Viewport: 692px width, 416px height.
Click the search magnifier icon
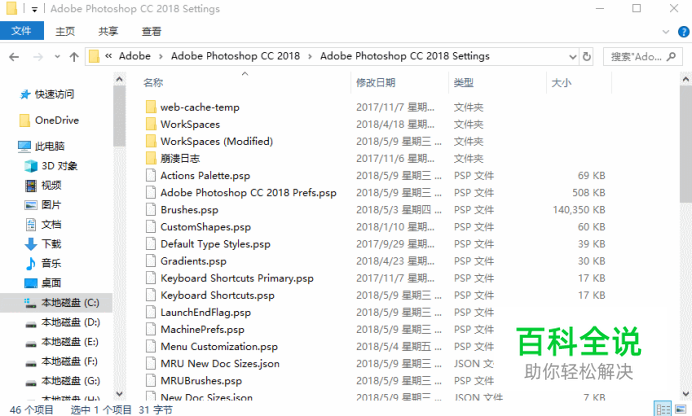671,56
